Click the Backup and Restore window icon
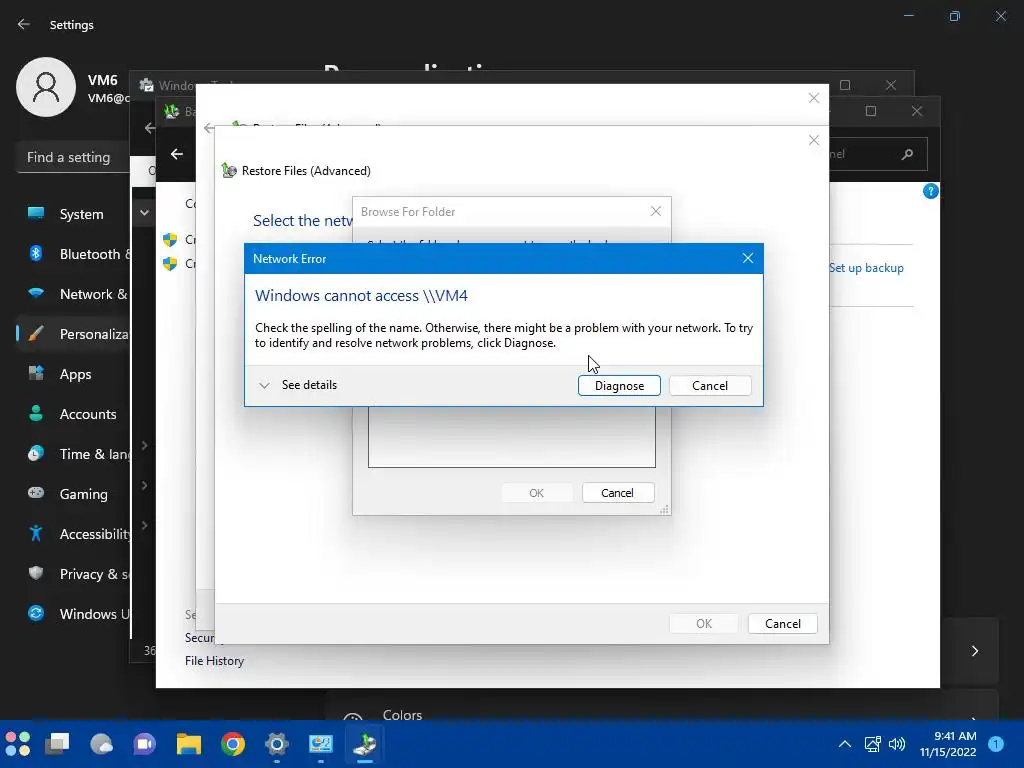Image resolution: width=1024 pixels, height=768 pixels. click(172, 111)
